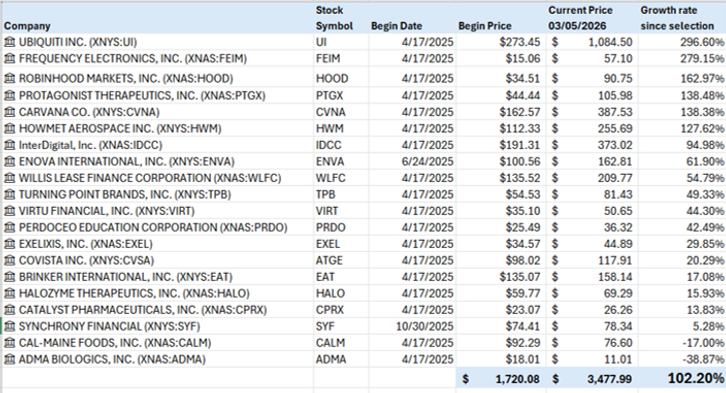Select the 296.60% growth rate cell

(x=682, y=42)
